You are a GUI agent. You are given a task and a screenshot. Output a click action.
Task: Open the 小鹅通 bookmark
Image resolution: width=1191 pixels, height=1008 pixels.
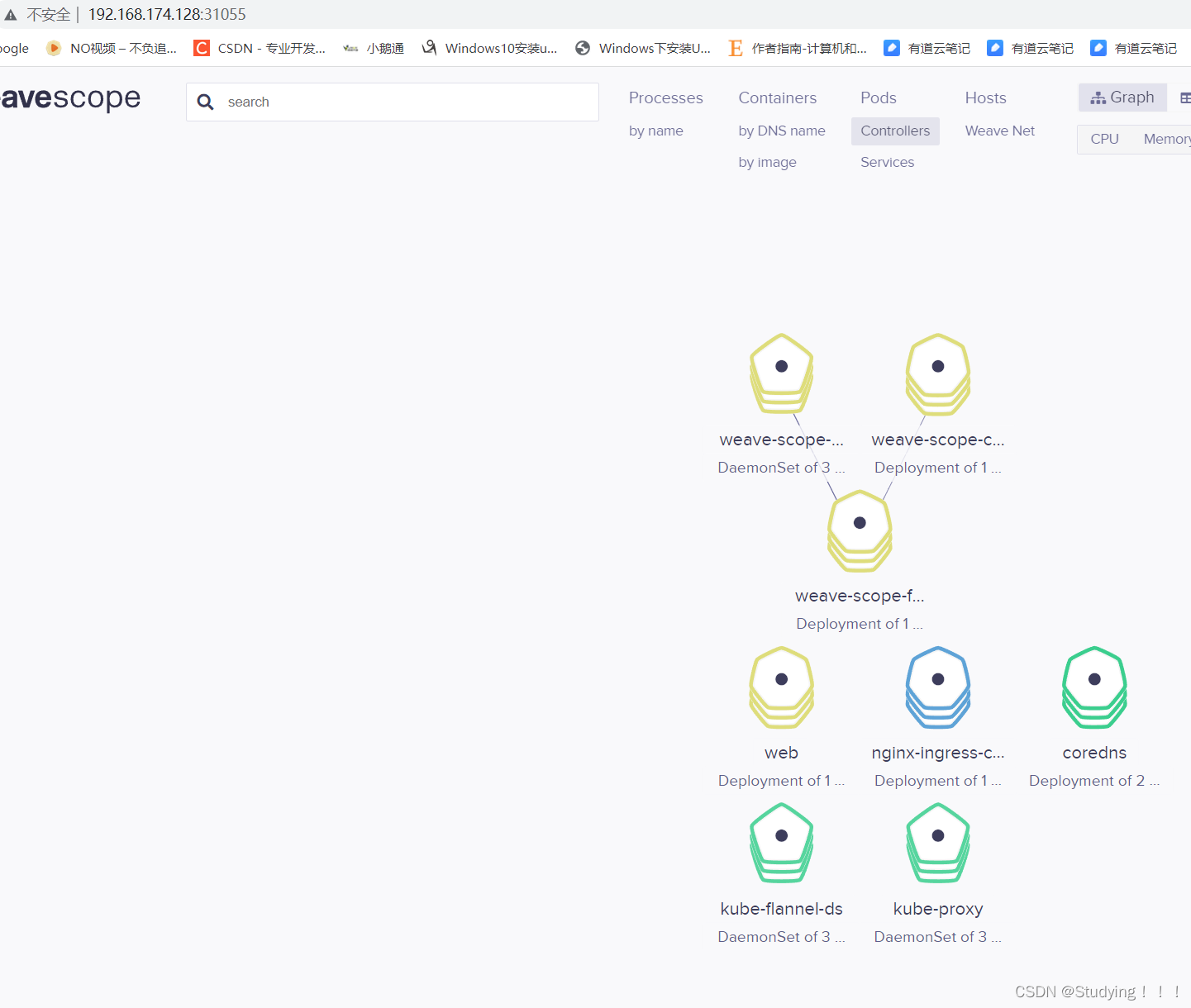coord(374,48)
